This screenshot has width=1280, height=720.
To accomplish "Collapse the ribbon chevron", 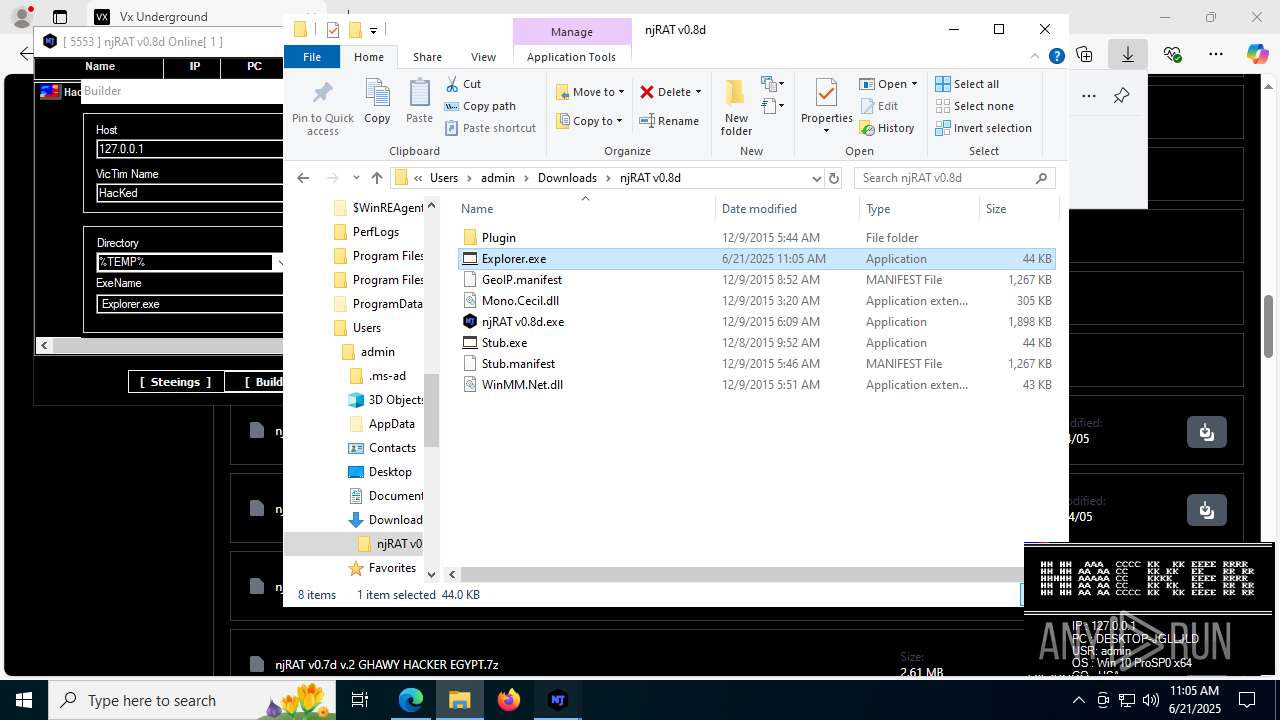I will click(1036, 57).
